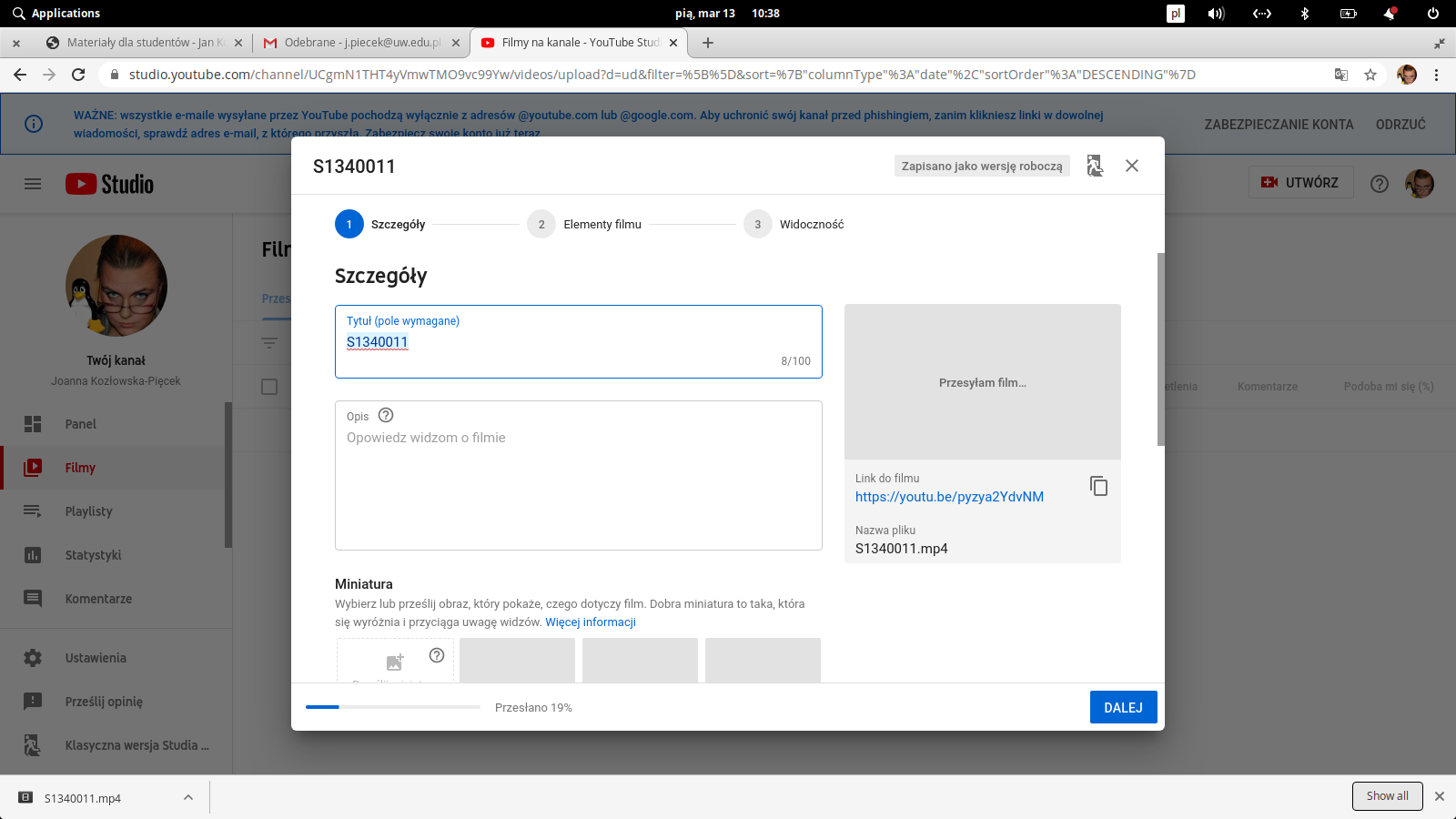Screen dimensions: 1456x819
Task: Reload the page with the refresh icon
Action: pyautogui.click(x=78, y=75)
